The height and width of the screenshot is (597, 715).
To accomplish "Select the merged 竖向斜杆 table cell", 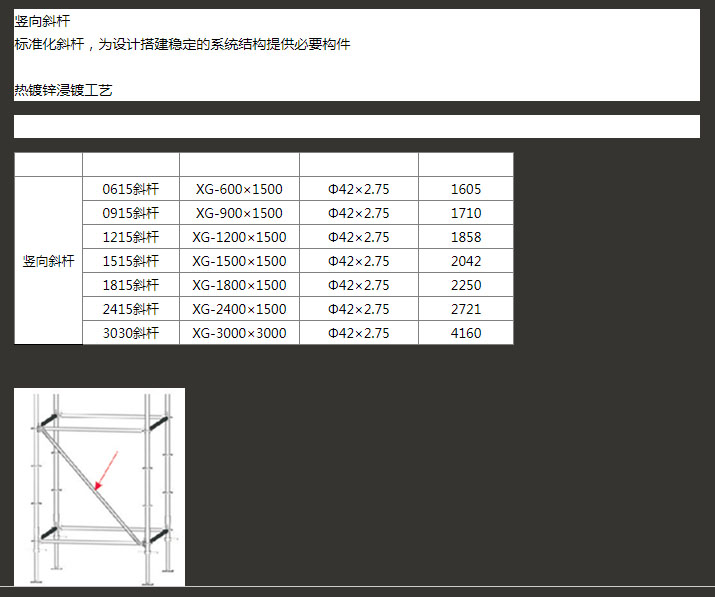I will (48, 261).
